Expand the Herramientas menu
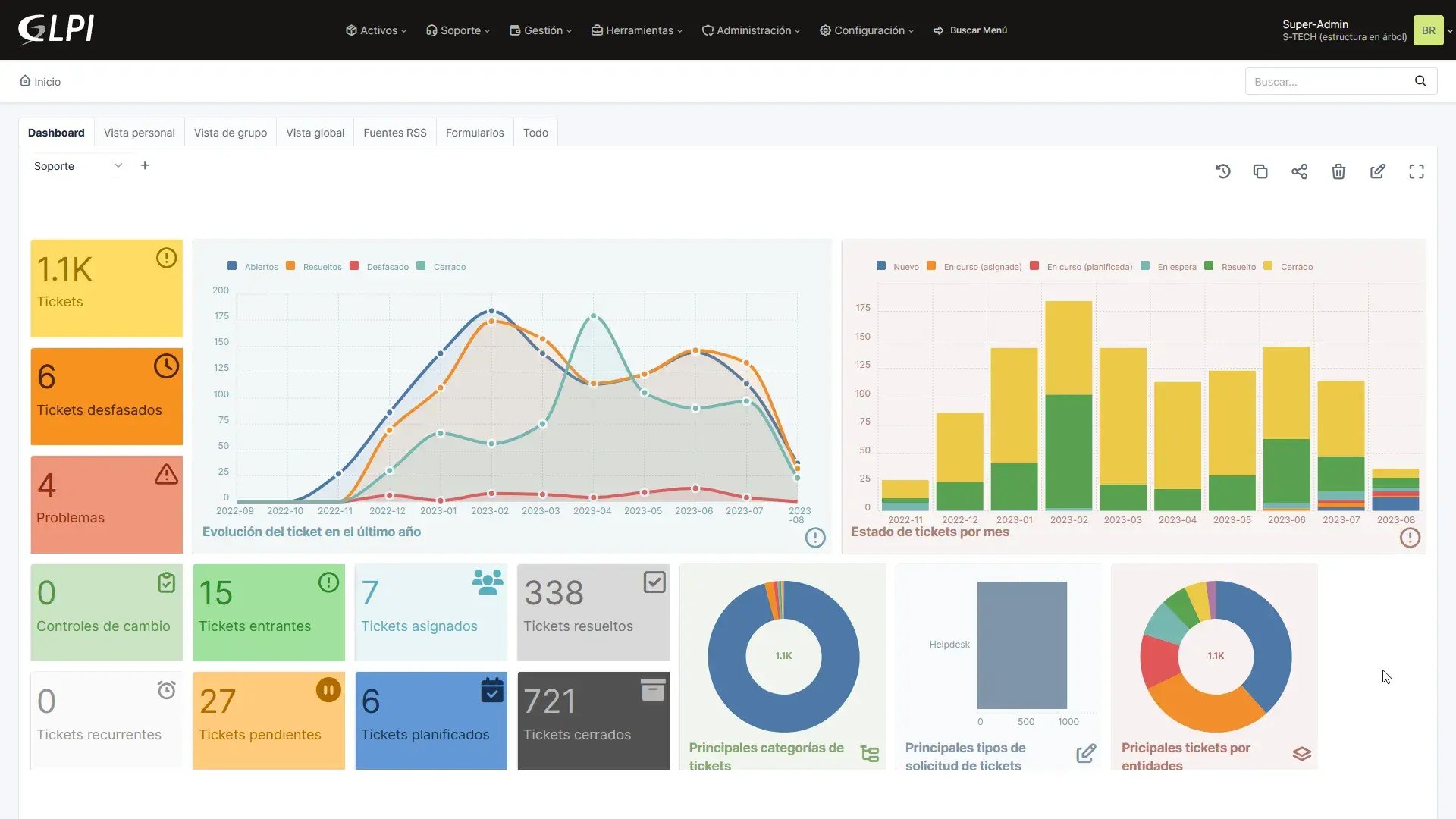Viewport: 1456px width, 819px height. [637, 30]
